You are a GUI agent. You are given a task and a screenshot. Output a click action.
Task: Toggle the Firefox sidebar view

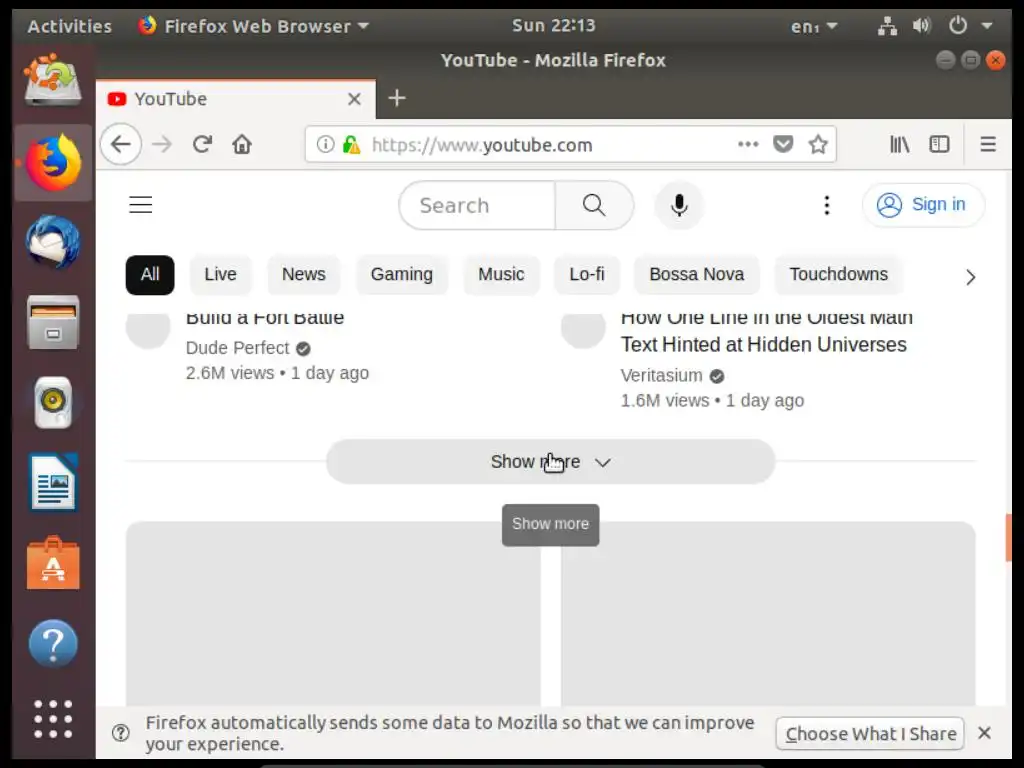(x=940, y=144)
